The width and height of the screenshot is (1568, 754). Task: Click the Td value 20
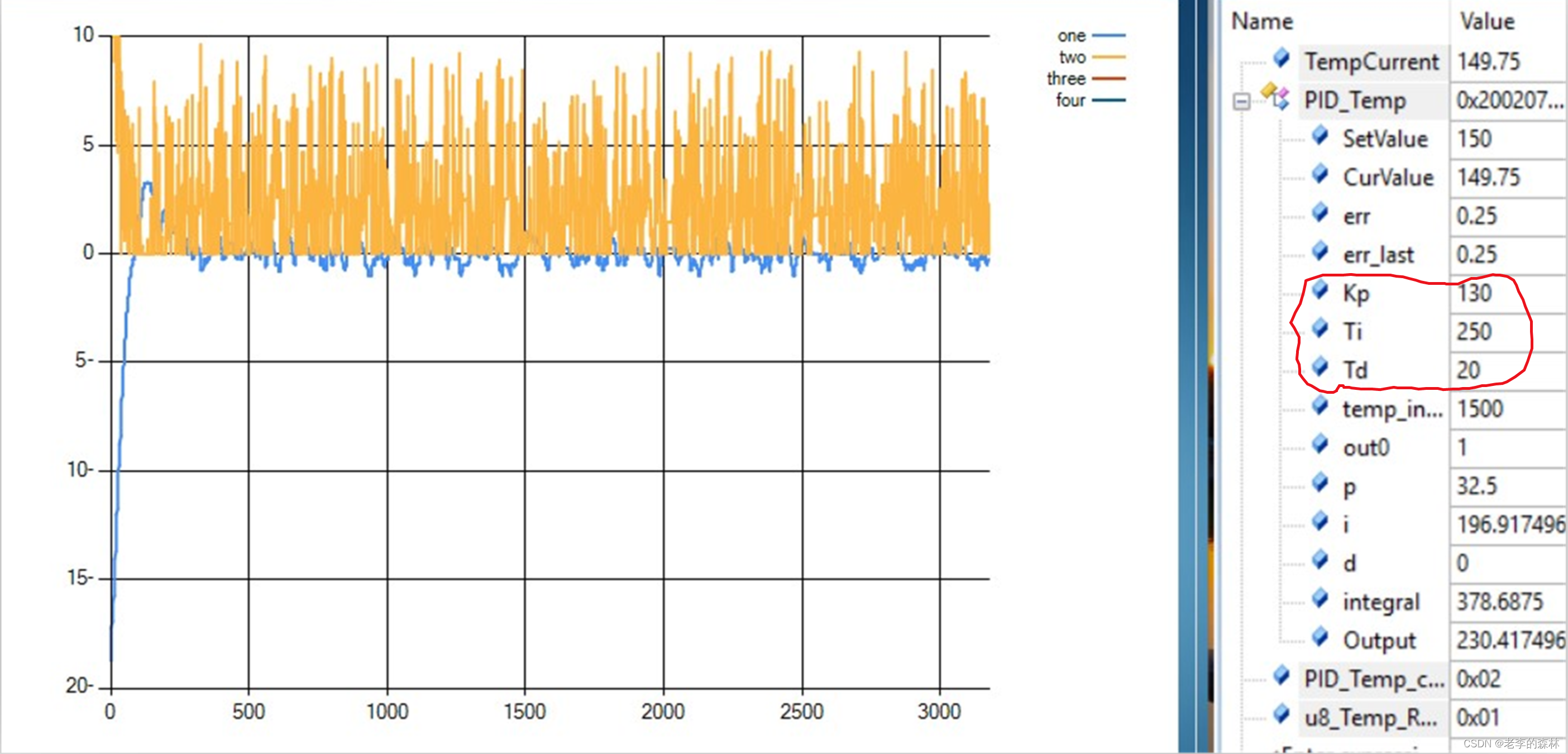[1468, 370]
